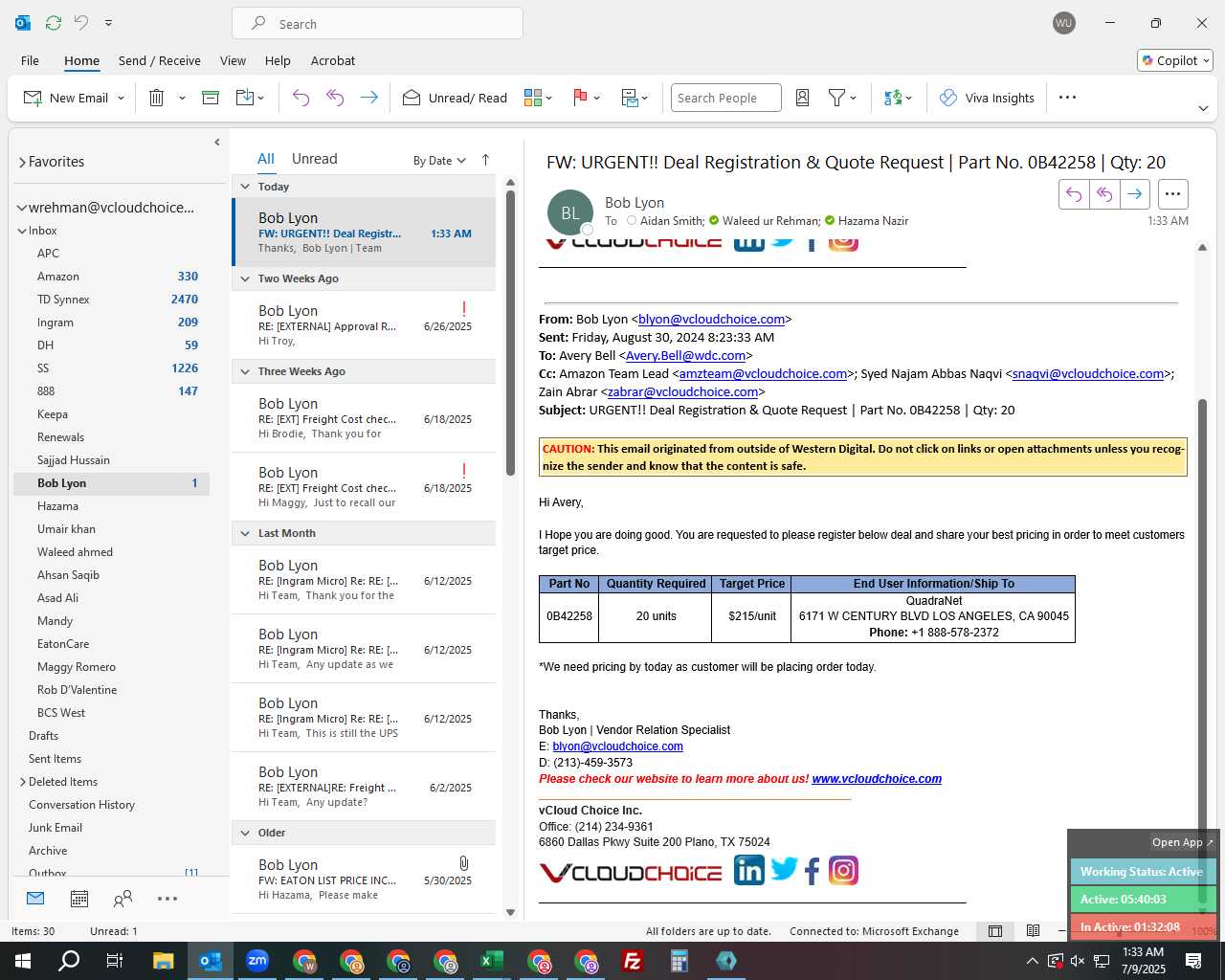Image resolution: width=1225 pixels, height=980 pixels.
Task: Collapse the folder pane with its arrow
Action: 217,143
